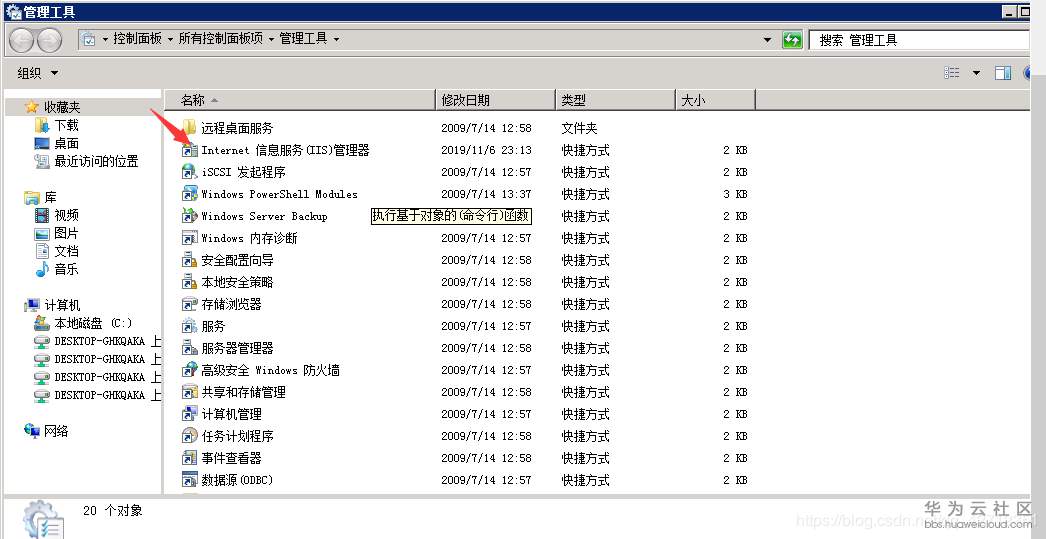Open the 视频 library
The image size is (1046, 539).
tap(66, 215)
